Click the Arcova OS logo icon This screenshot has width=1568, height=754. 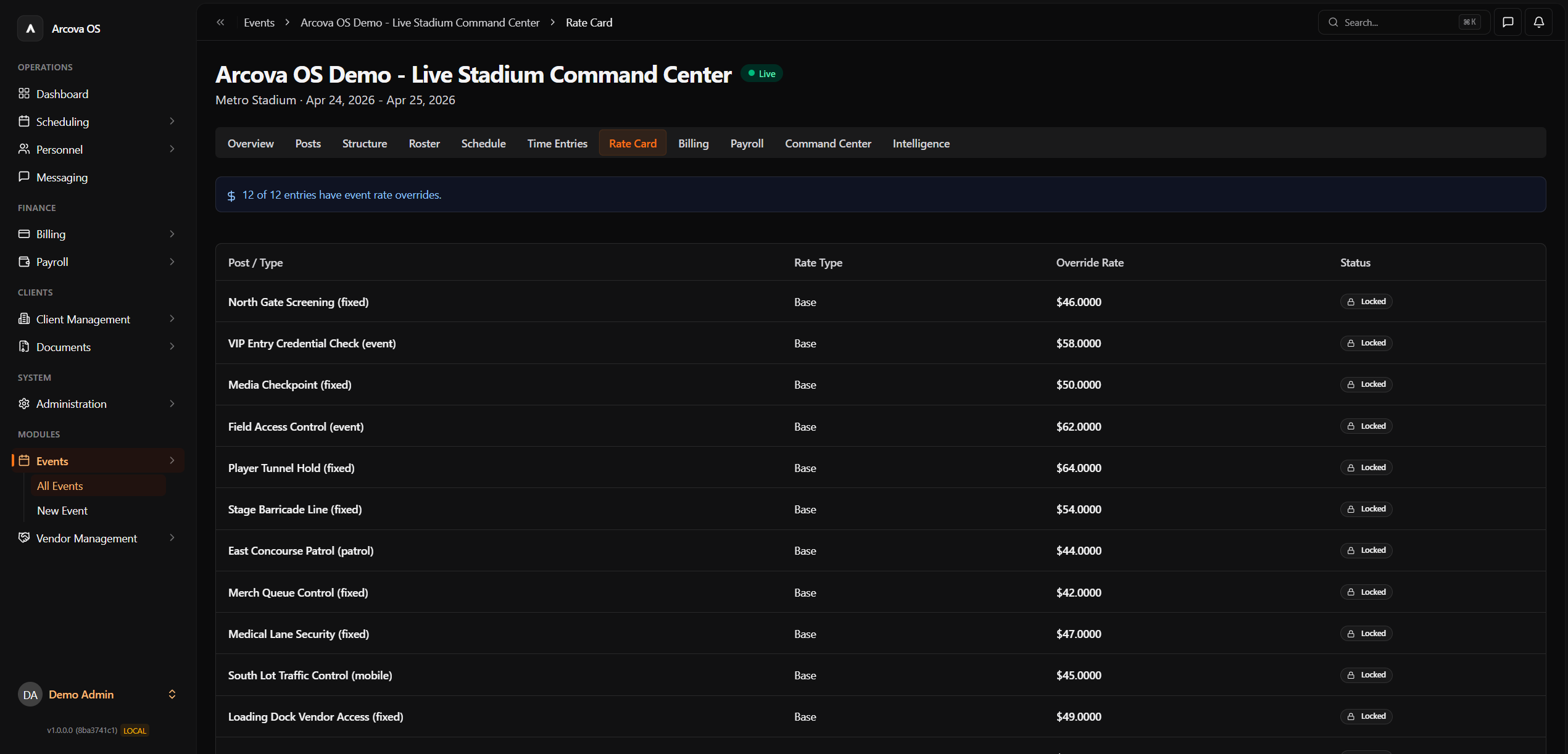[x=30, y=28]
